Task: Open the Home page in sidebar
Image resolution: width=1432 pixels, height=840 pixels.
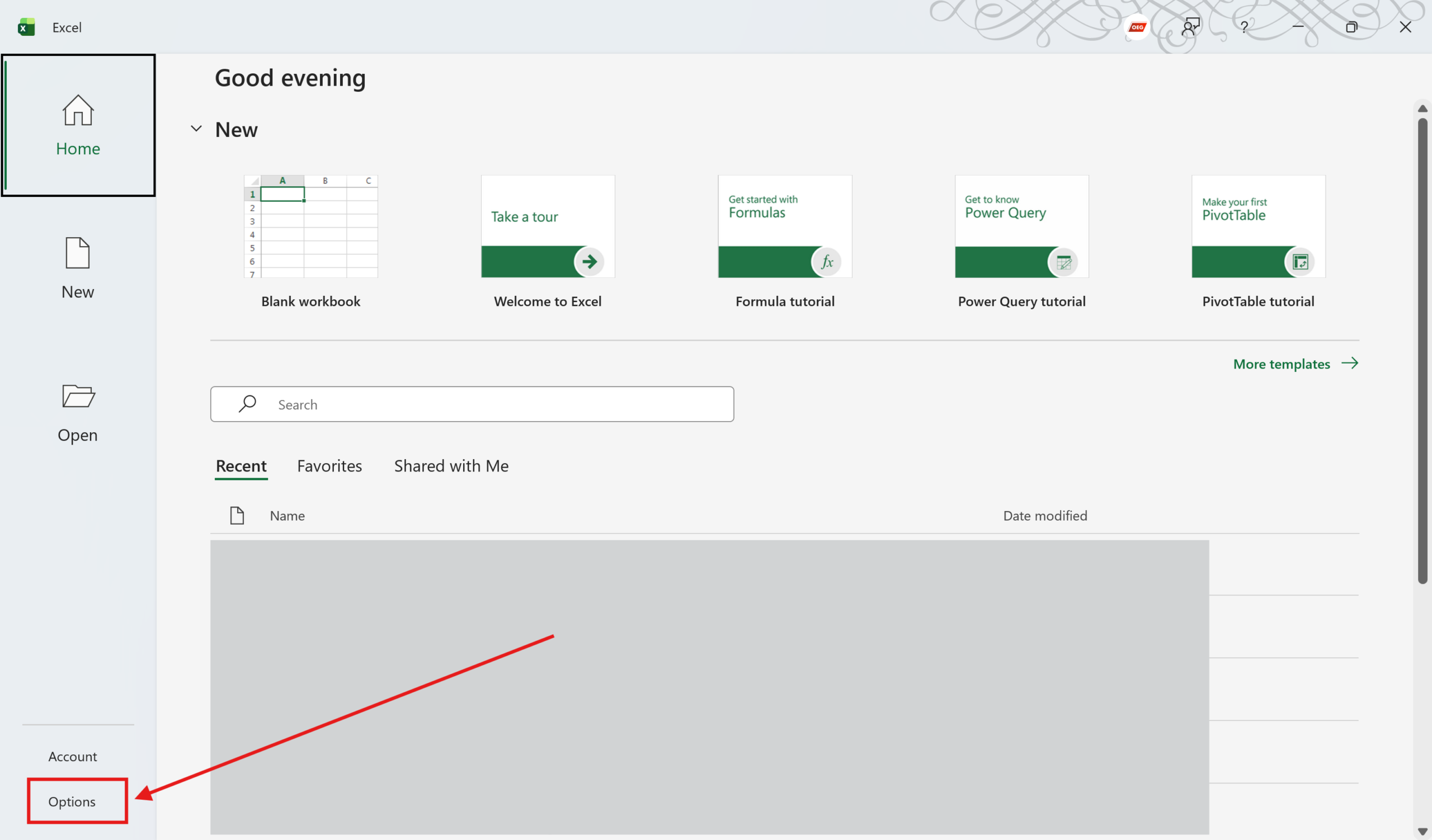Action: tap(78, 125)
